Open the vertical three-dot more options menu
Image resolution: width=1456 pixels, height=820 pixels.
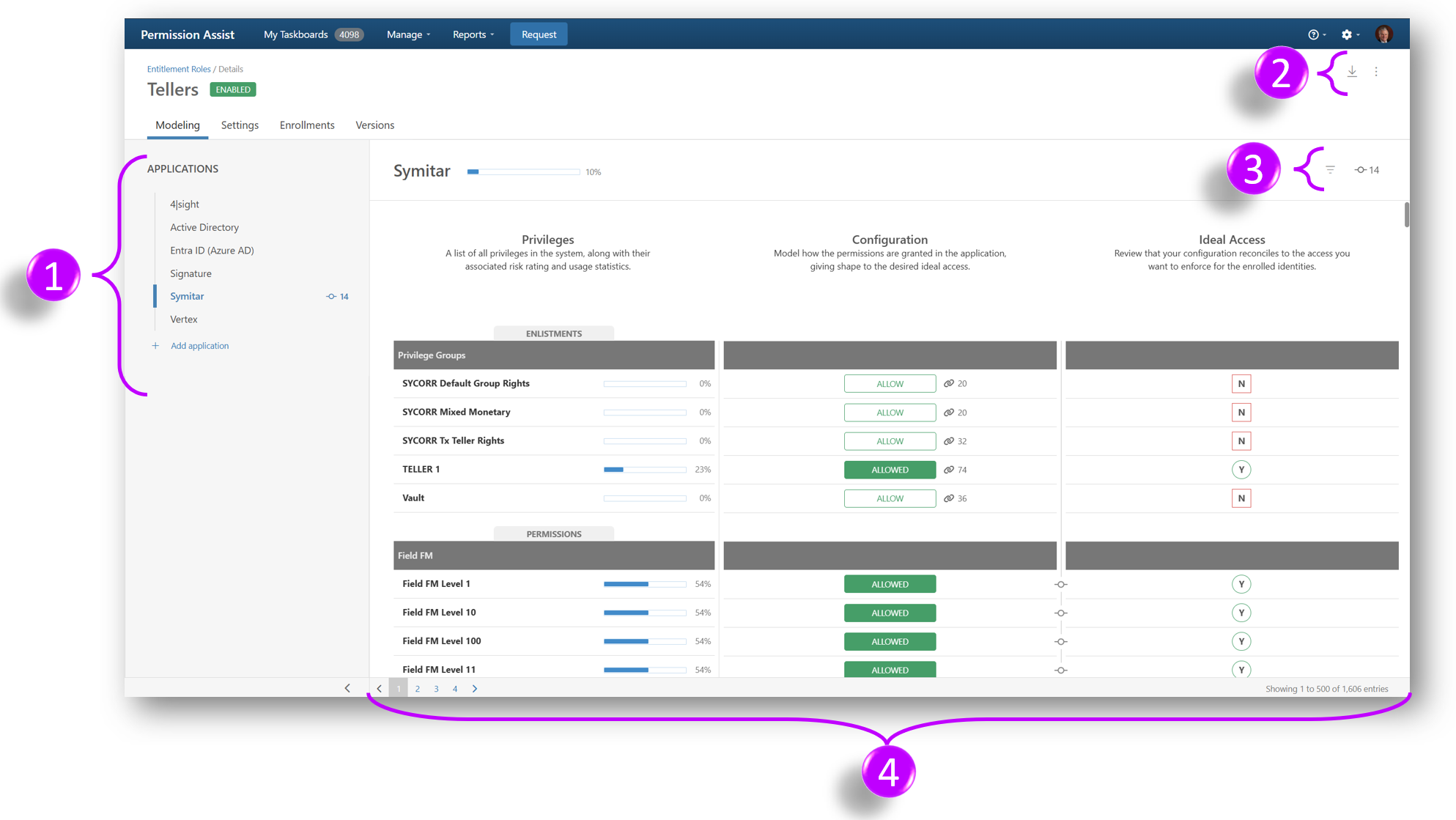1376,71
